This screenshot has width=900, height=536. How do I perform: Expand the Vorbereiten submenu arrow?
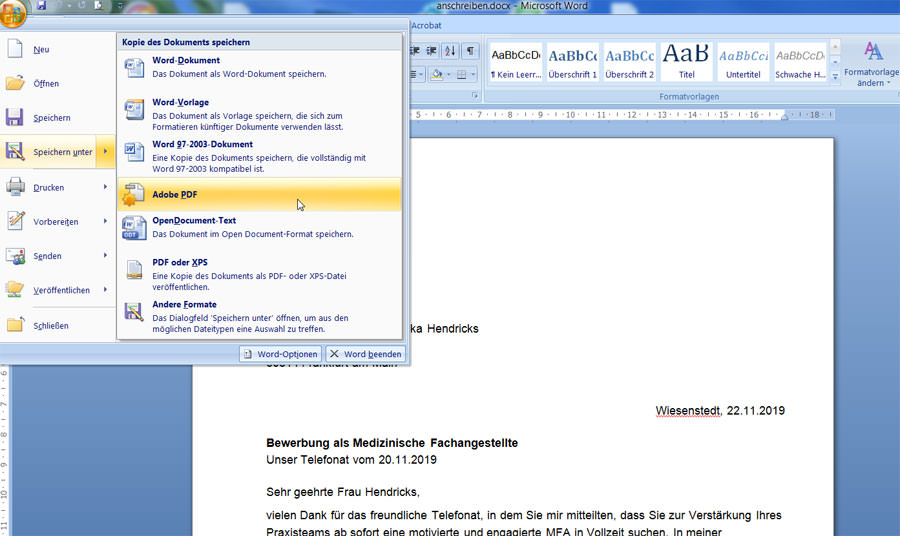105,221
